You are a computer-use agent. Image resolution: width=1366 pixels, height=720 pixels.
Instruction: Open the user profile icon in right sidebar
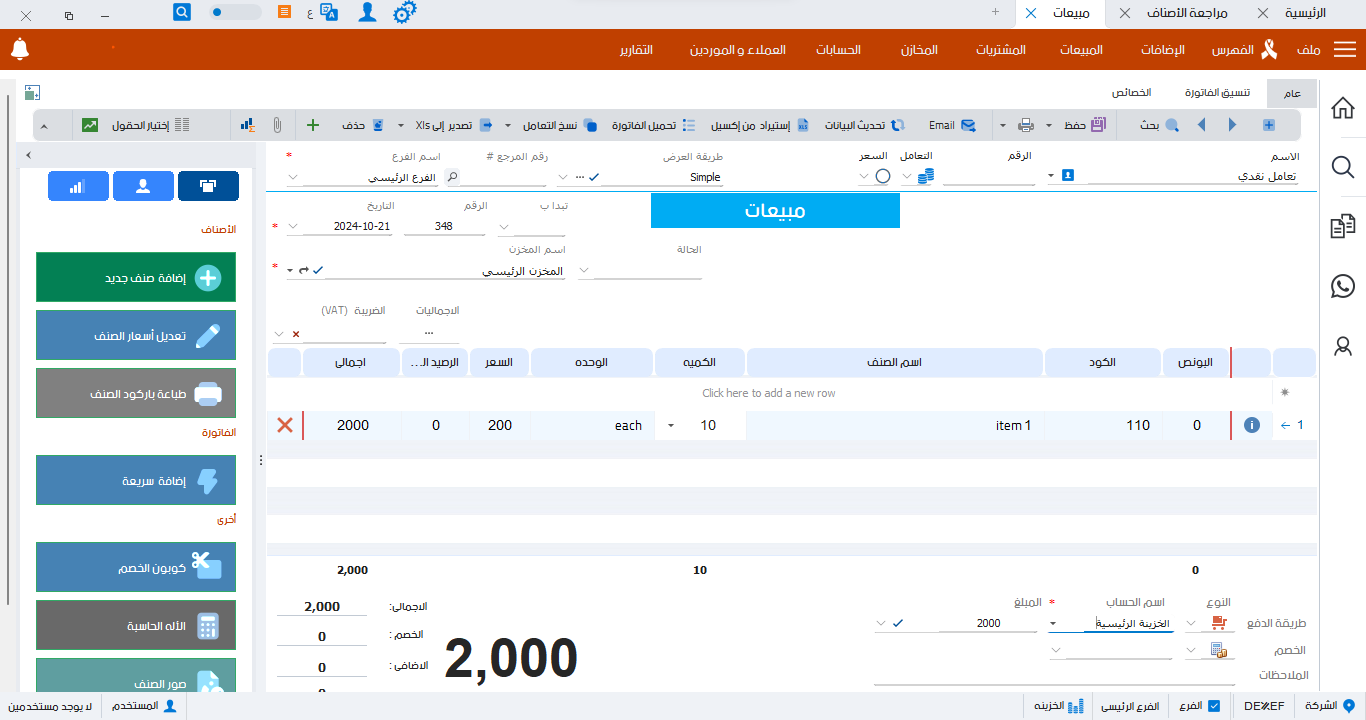click(x=1343, y=346)
